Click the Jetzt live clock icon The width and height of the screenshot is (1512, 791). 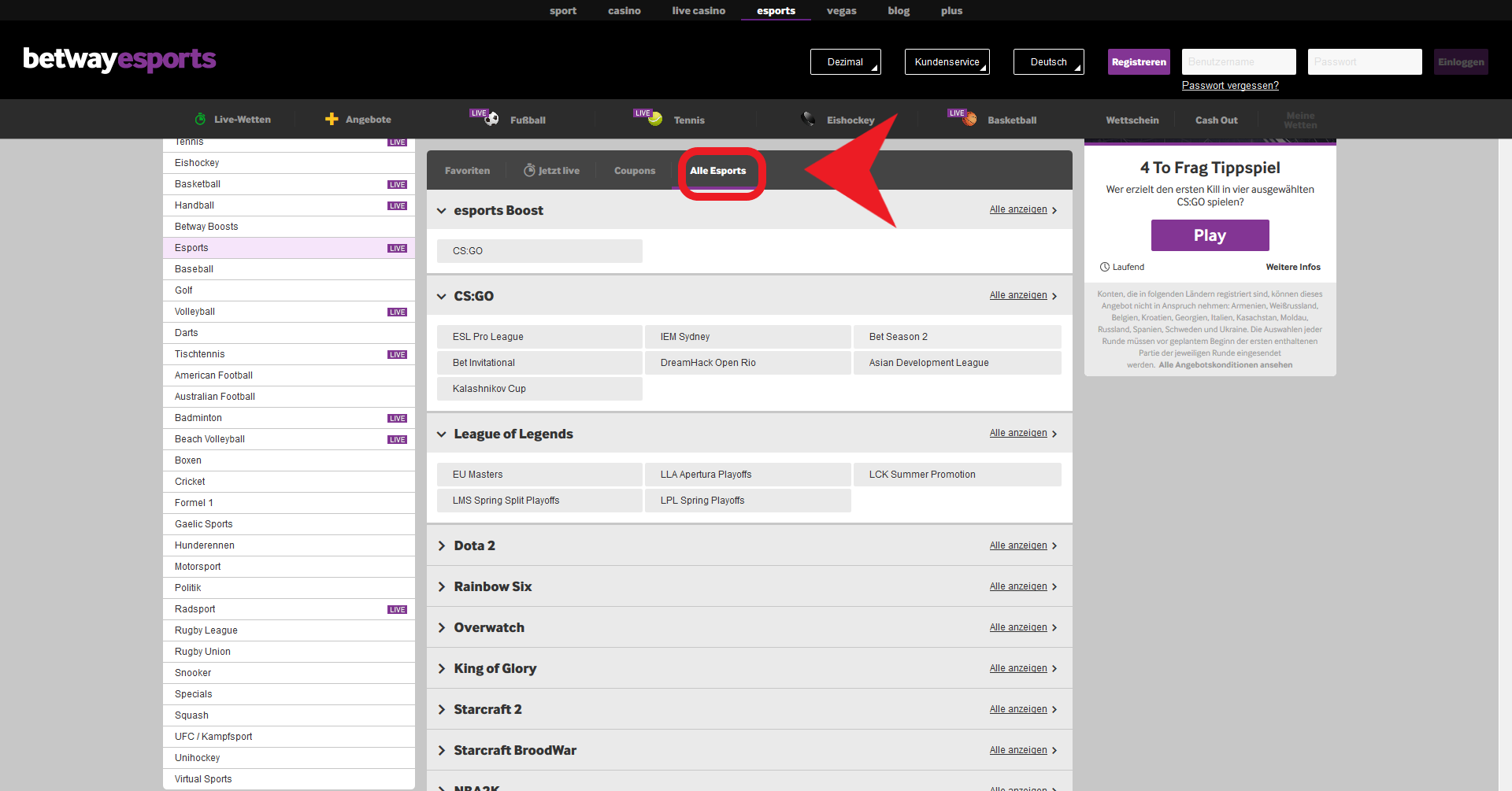tap(530, 170)
